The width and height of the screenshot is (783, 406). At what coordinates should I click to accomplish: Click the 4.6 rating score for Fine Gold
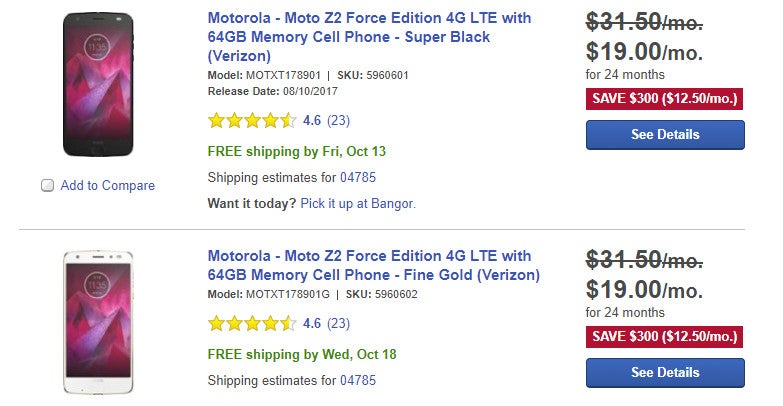coord(311,323)
